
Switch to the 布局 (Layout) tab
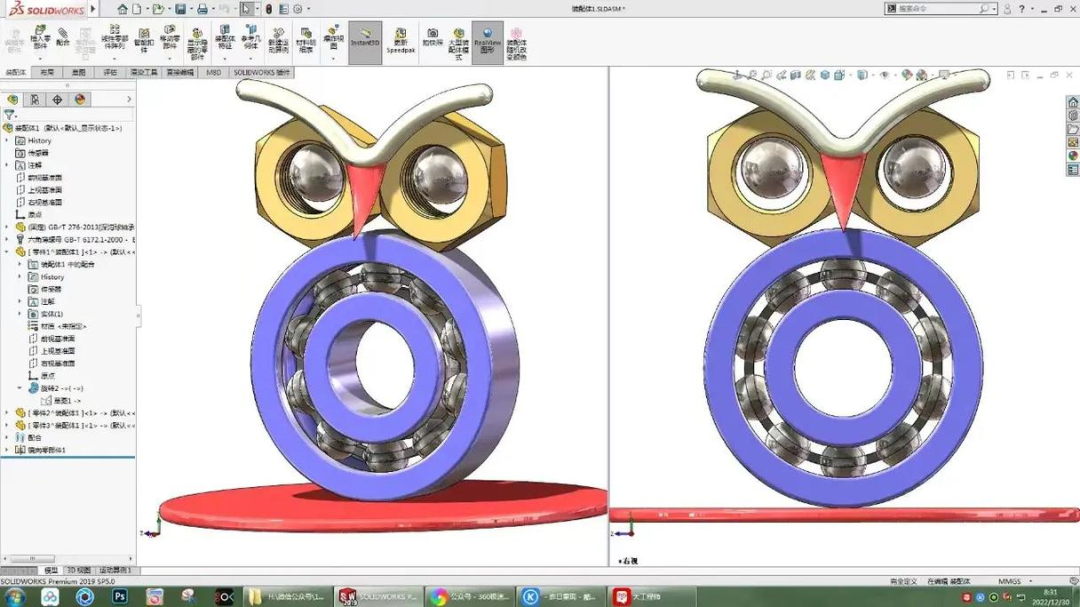tap(47, 73)
